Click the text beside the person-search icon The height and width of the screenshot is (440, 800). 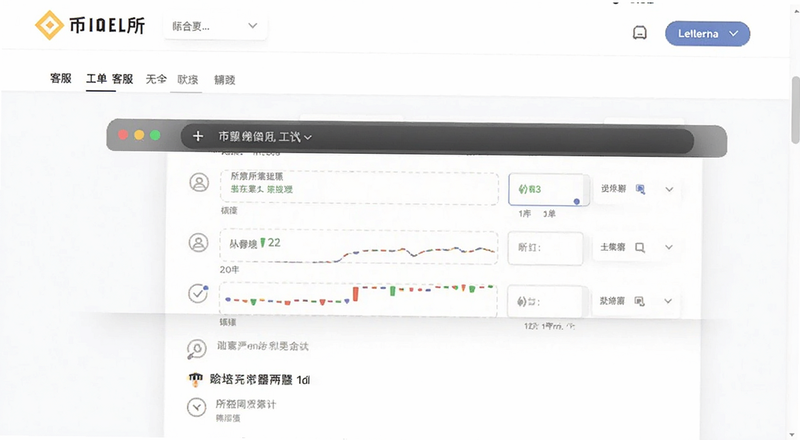(263, 346)
